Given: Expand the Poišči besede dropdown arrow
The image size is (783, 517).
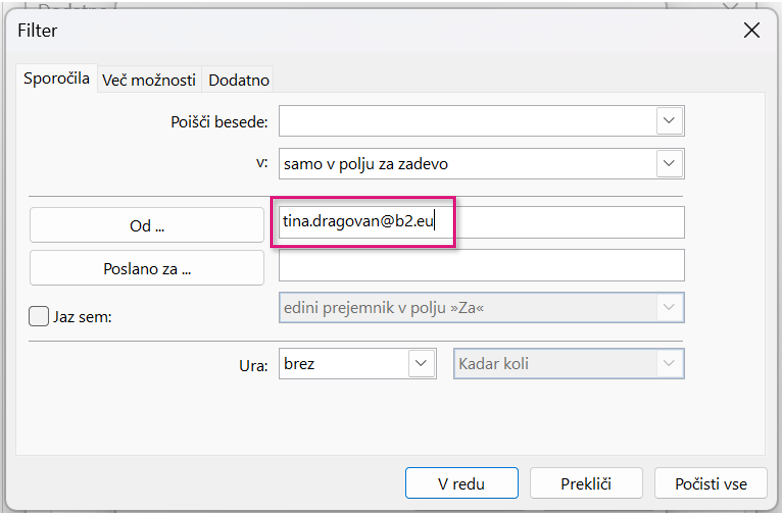Looking at the screenshot, I should (x=669, y=121).
